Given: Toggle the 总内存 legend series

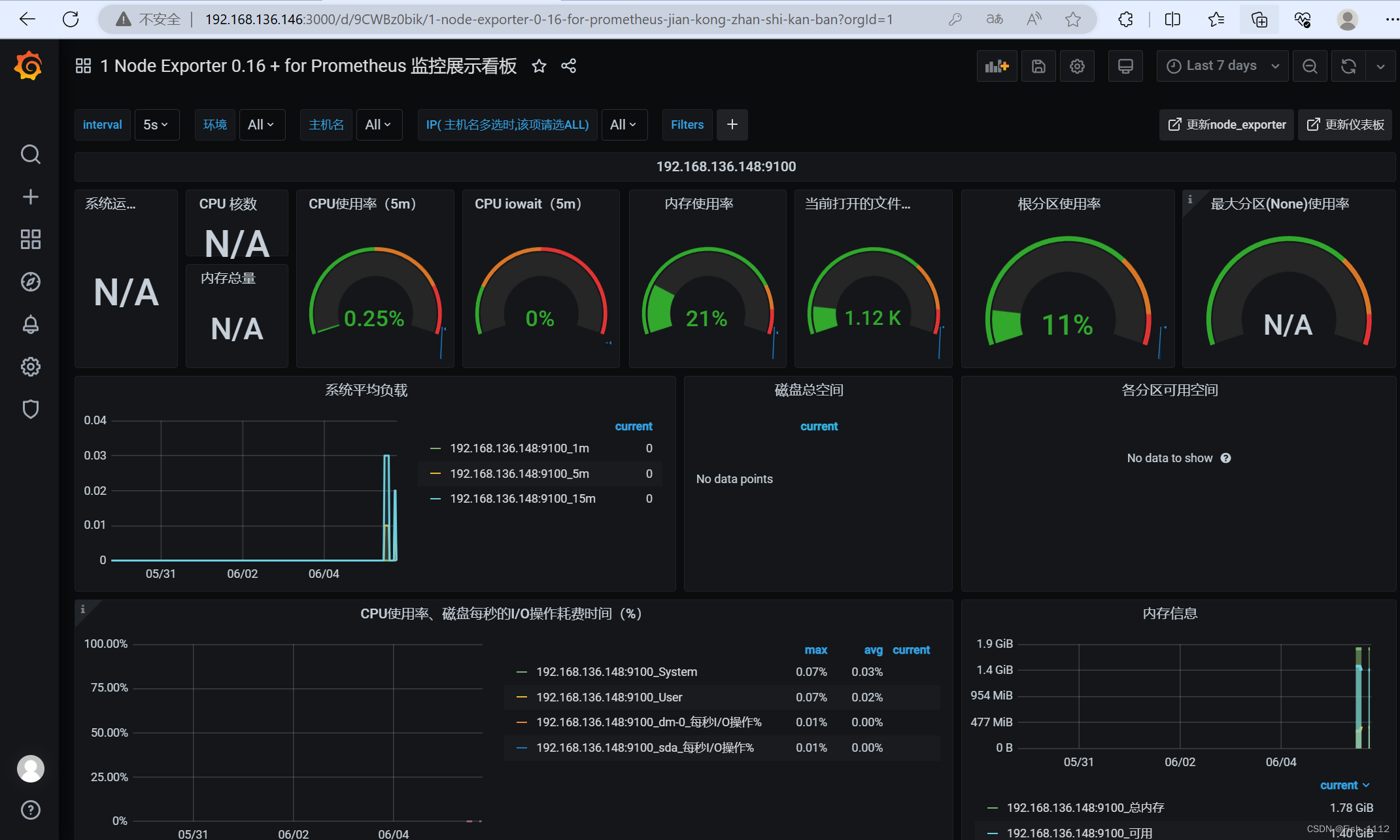Looking at the screenshot, I should 1085,808.
